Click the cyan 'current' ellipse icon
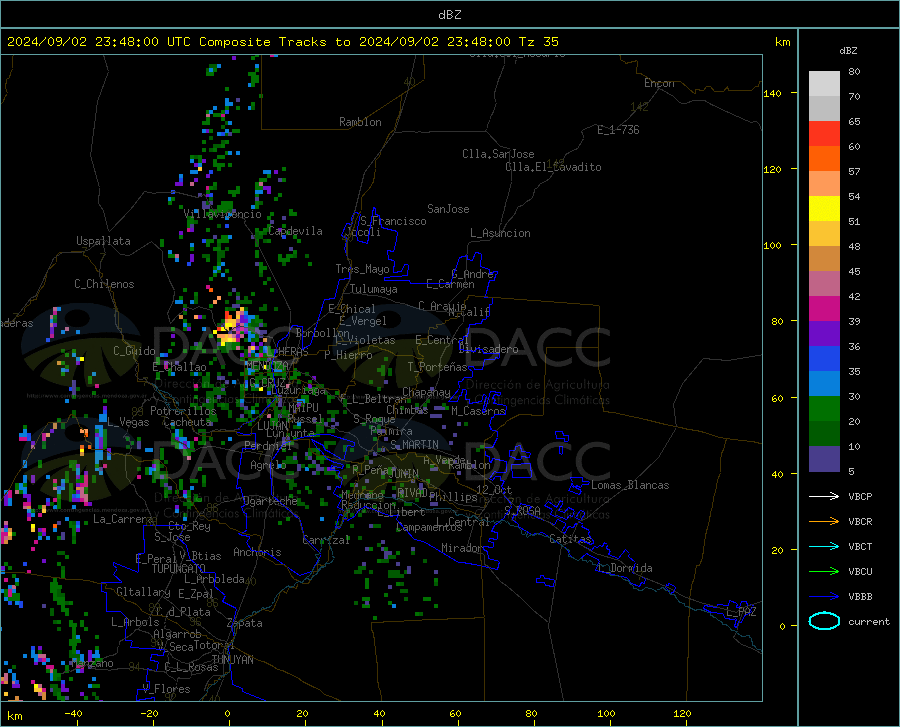The width and height of the screenshot is (900, 727). pyautogui.click(x=824, y=621)
